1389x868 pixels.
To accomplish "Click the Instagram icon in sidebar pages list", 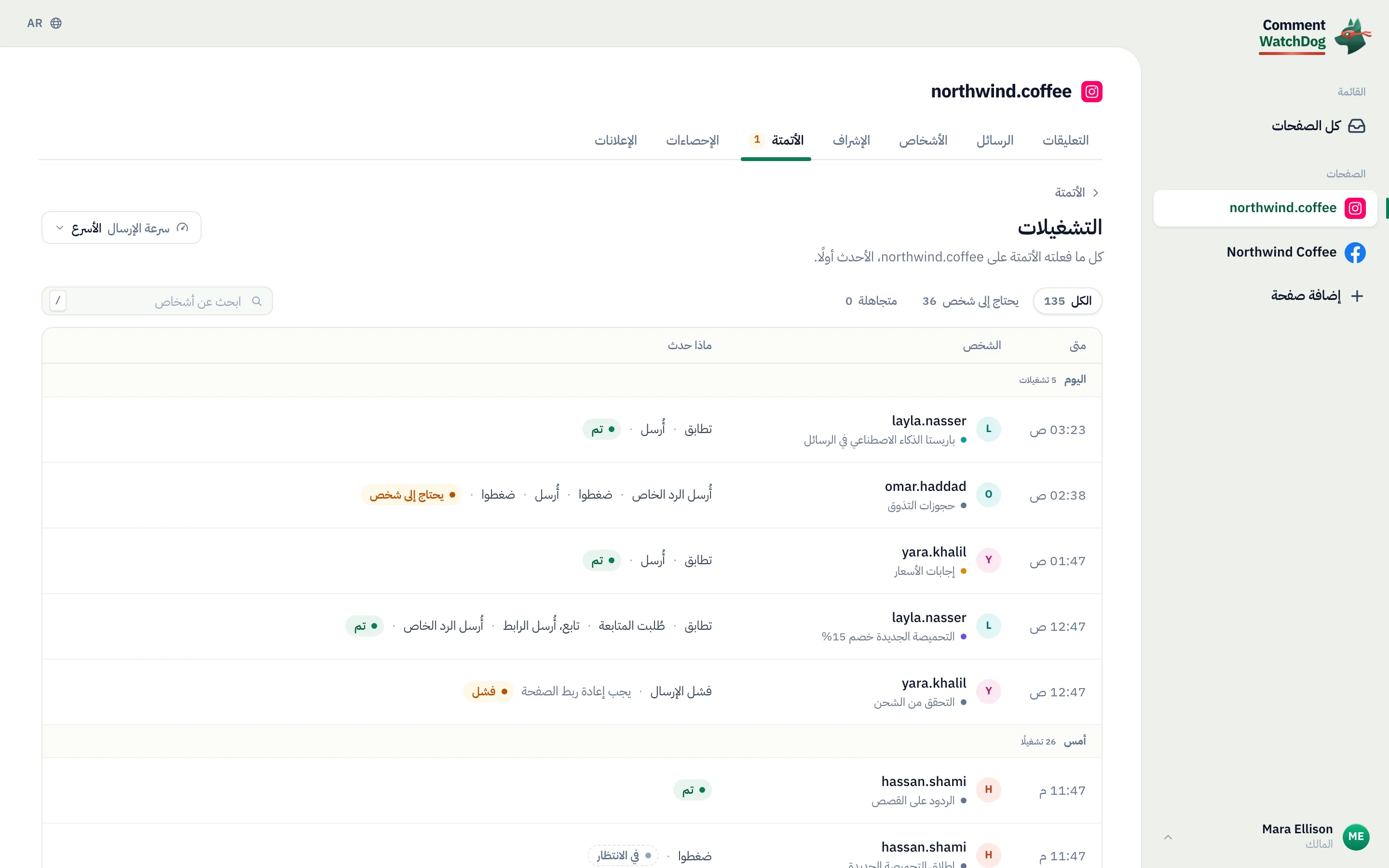I will click(1355, 208).
